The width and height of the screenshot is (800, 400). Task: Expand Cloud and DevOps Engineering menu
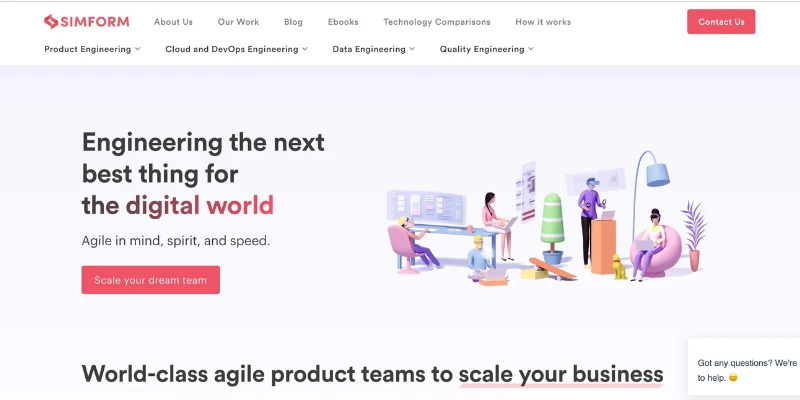pyautogui.click(x=236, y=49)
